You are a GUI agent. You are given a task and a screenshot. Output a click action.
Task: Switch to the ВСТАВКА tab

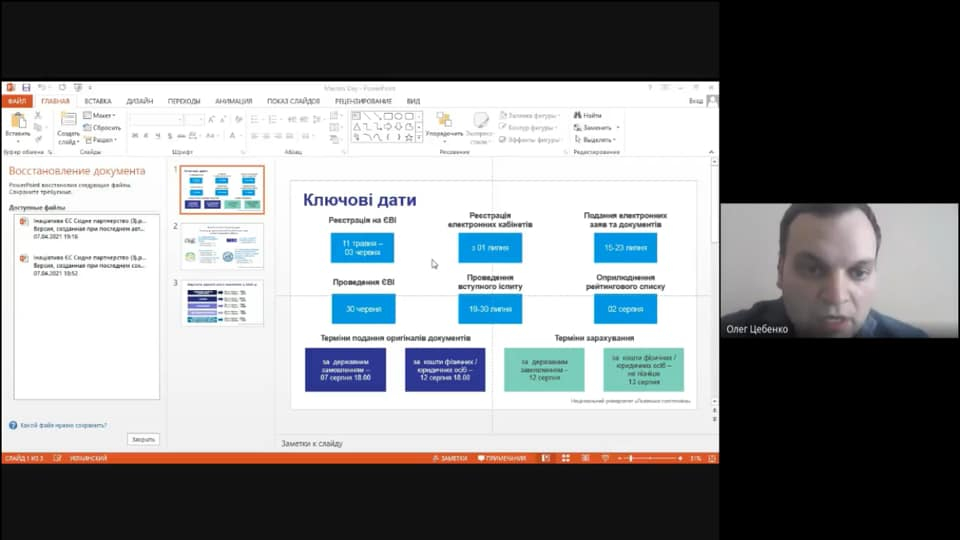[x=98, y=101]
